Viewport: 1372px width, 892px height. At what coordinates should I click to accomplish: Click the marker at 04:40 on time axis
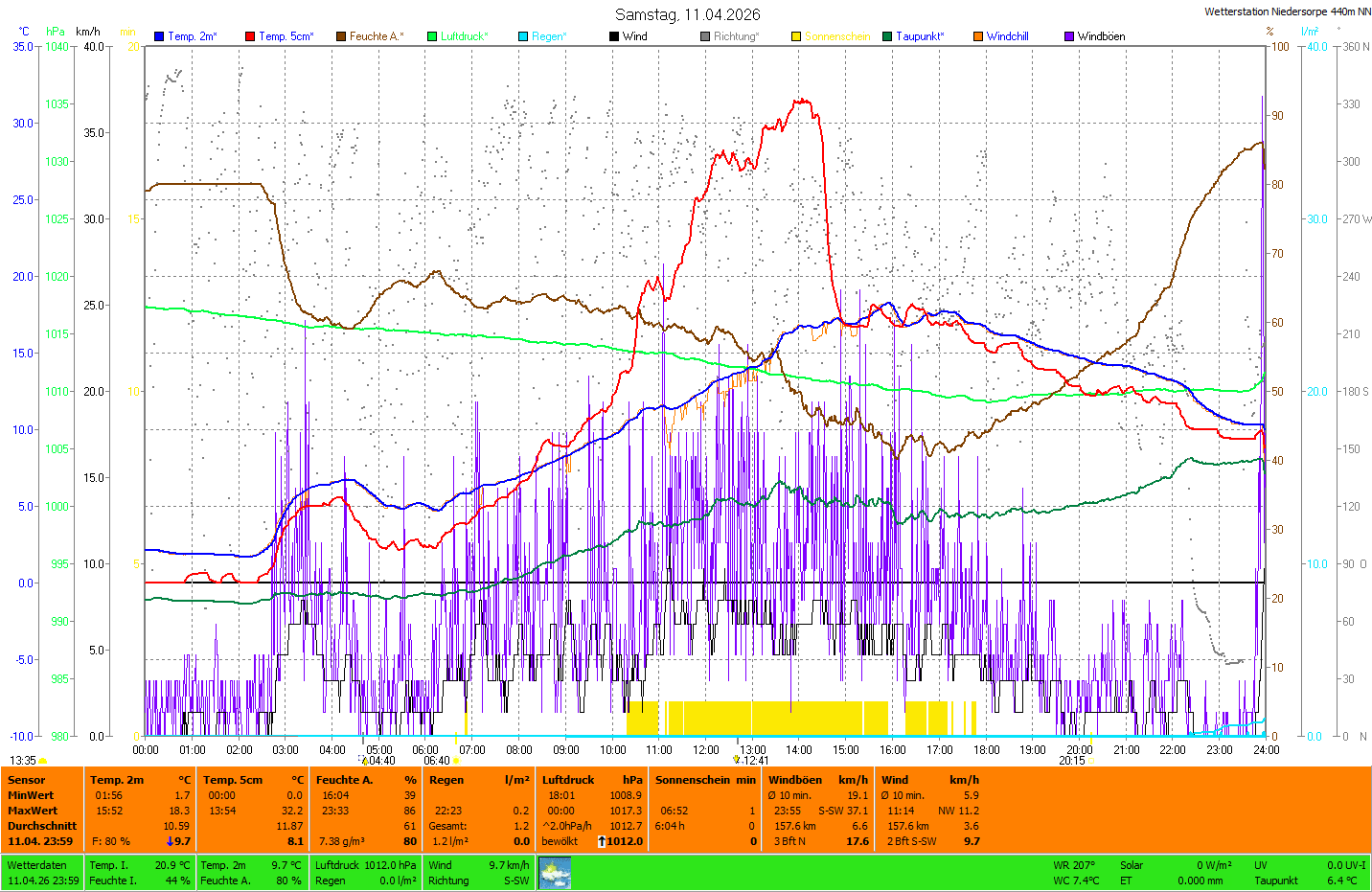(364, 761)
